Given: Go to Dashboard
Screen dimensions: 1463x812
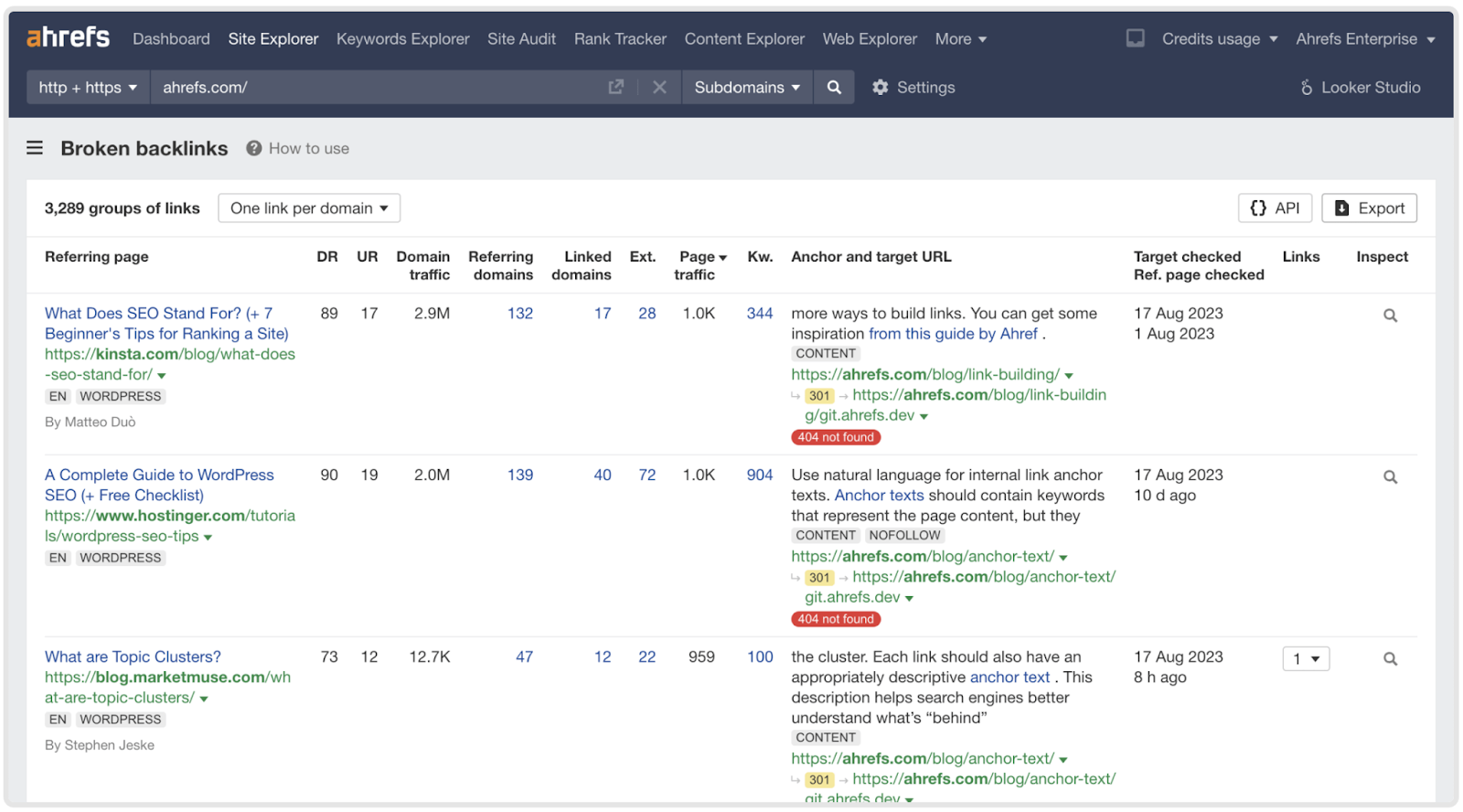Looking at the screenshot, I should [171, 38].
